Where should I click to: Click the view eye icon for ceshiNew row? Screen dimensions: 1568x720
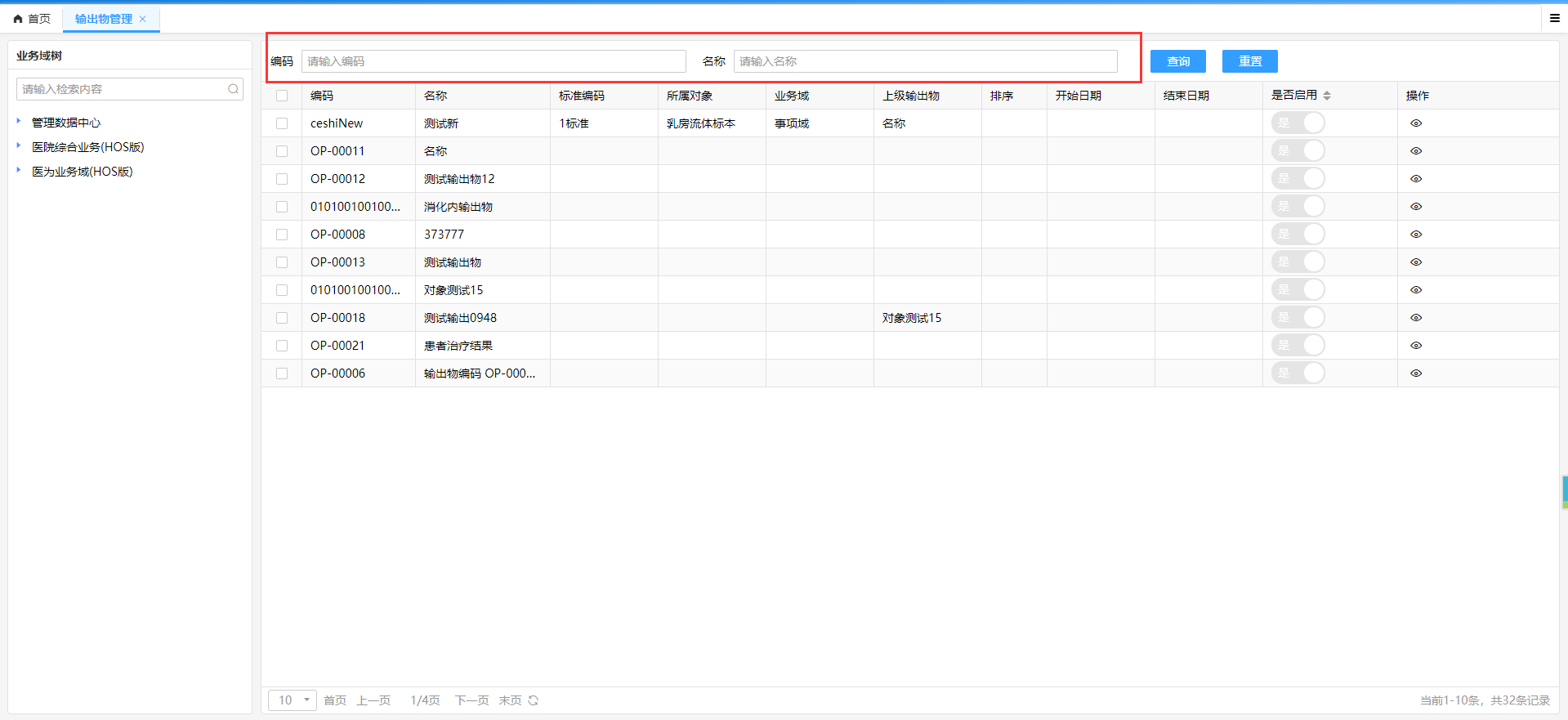point(1416,123)
